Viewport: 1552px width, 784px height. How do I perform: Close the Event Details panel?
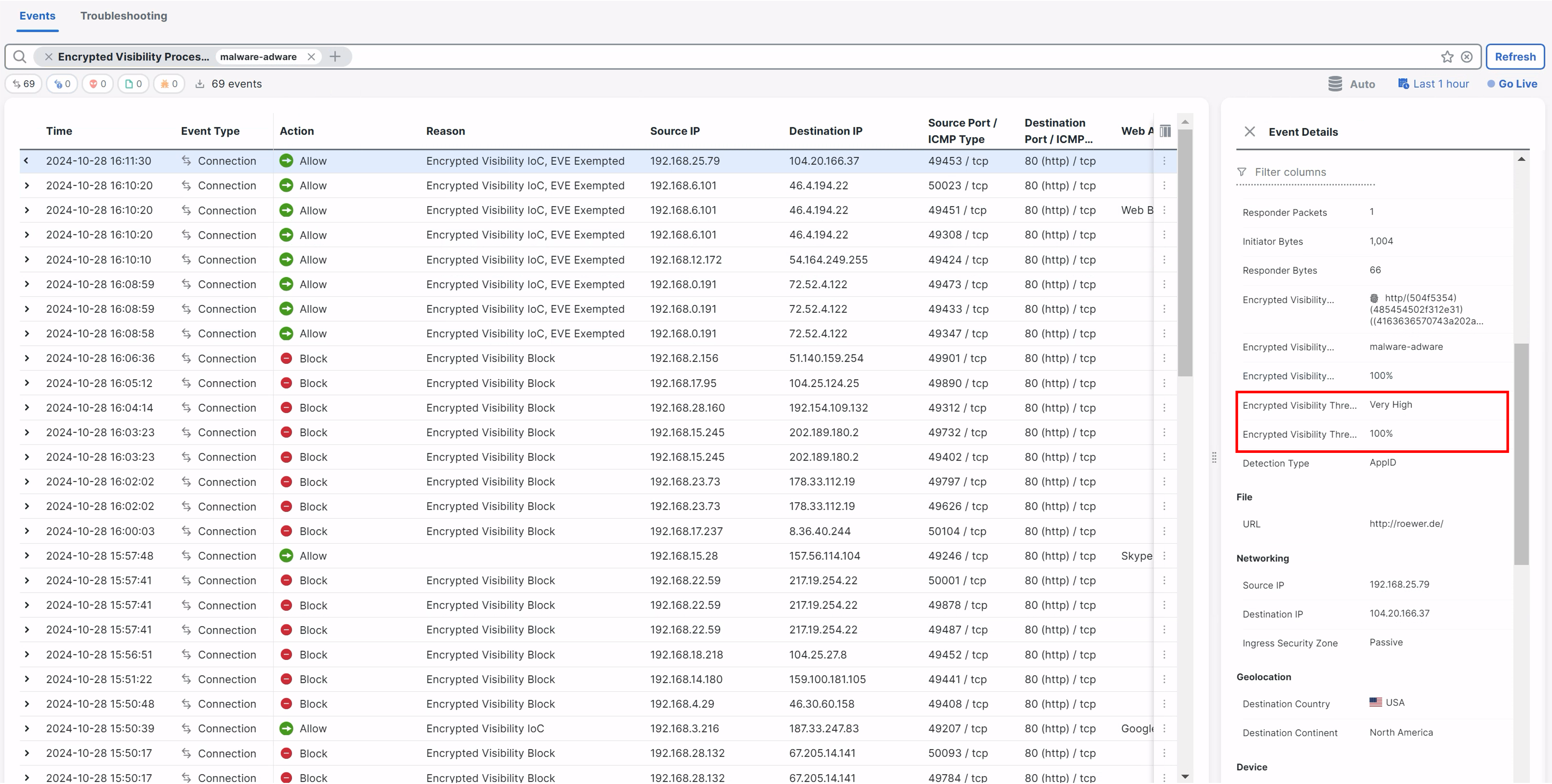pyautogui.click(x=1249, y=131)
